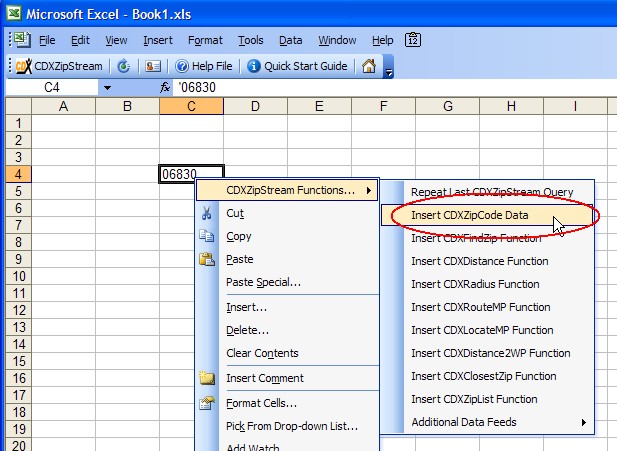
Task: Expand CDXZipStream Functions submenu
Action: pos(287,190)
